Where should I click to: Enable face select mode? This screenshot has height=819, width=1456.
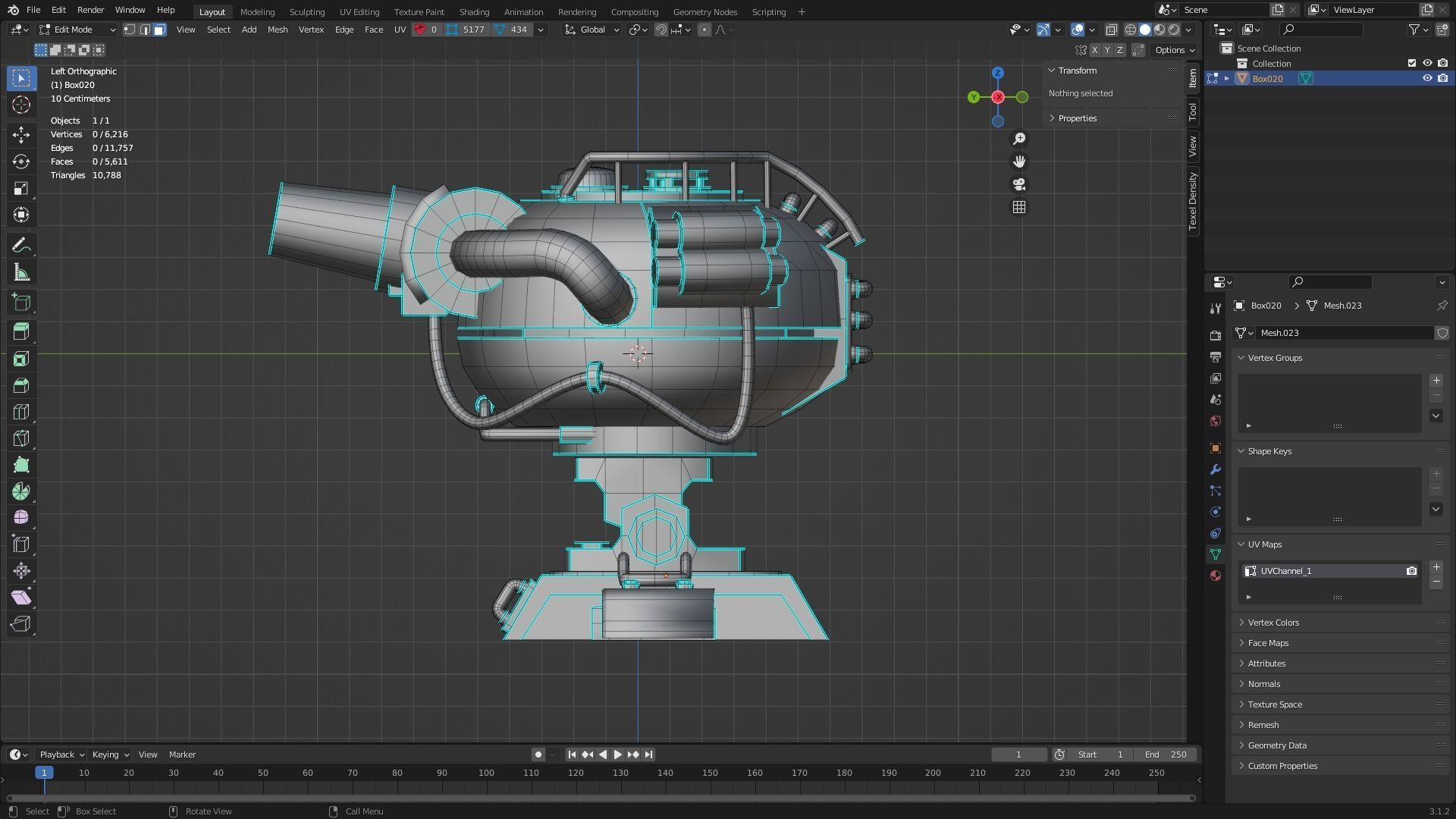pyautogui.click(x=159, y=30)
